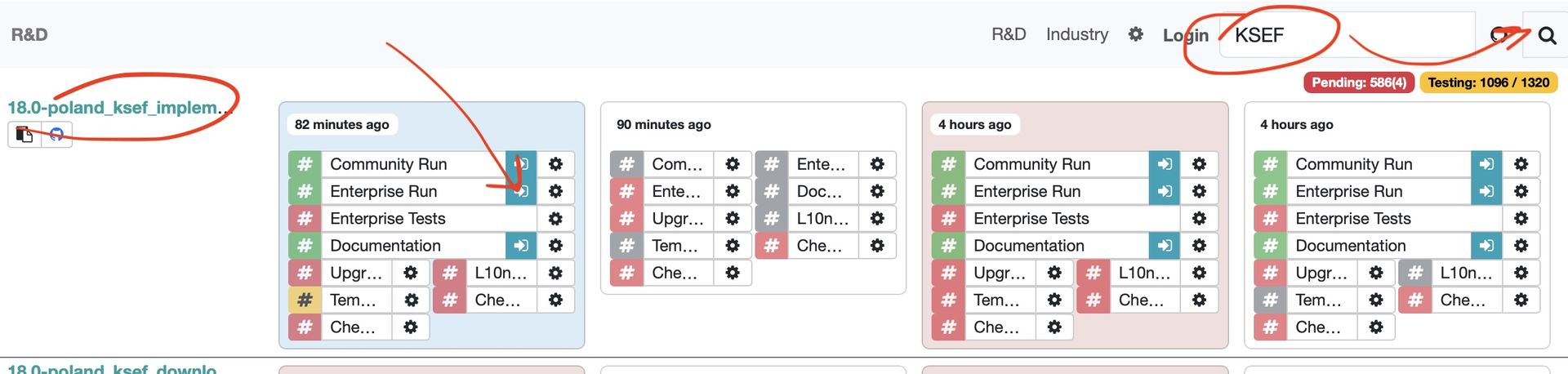Click the yellow Testing: 1096 / 1320 badge
1568x374 pixels.
pyautogui.click(x=1488, y=82)
